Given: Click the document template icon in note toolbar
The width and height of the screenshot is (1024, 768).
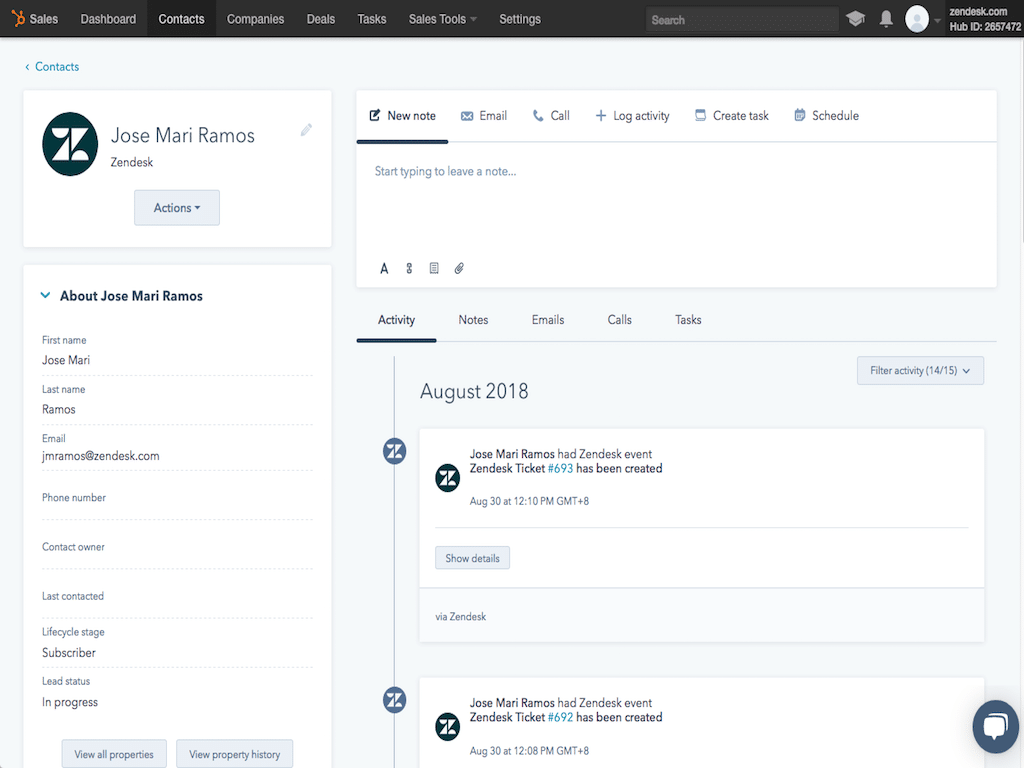Looking at the screenshot, I should tap(434, 268).
